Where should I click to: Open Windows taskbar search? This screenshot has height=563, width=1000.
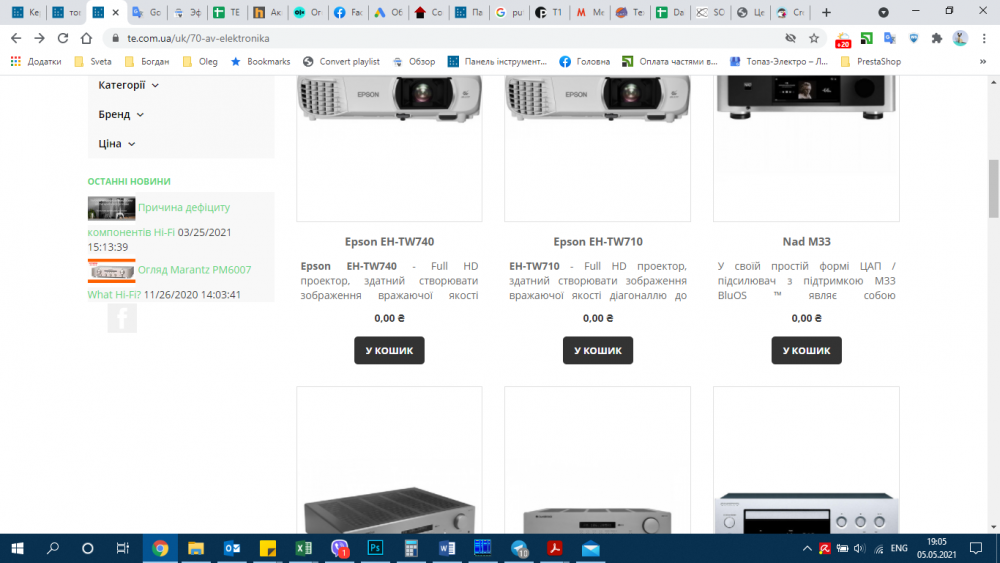point(53,548)
